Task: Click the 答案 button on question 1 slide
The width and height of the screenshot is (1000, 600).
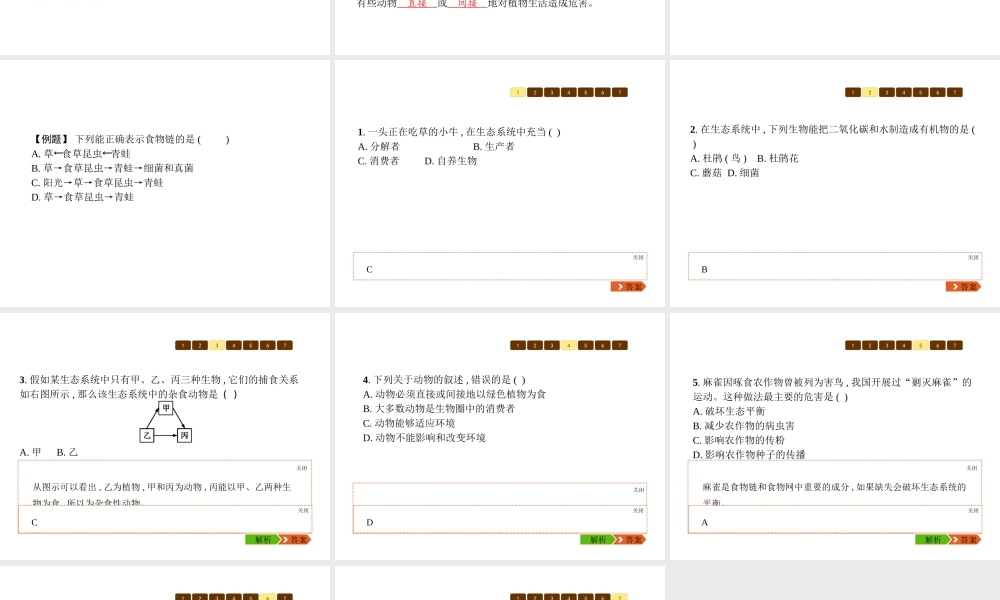Action: 629,286
